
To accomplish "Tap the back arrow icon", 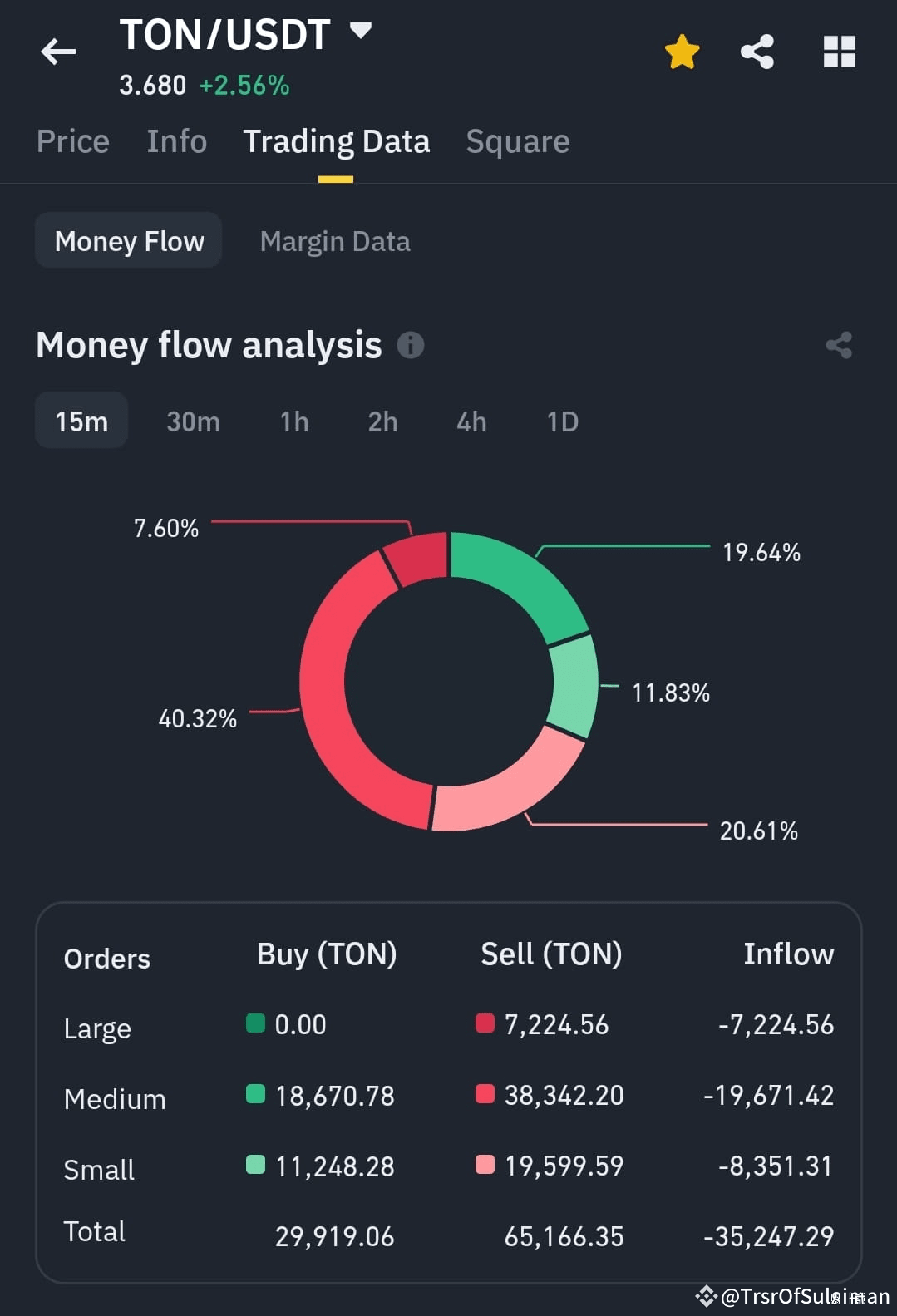I will pyautogui.click(x=58, y=52).
